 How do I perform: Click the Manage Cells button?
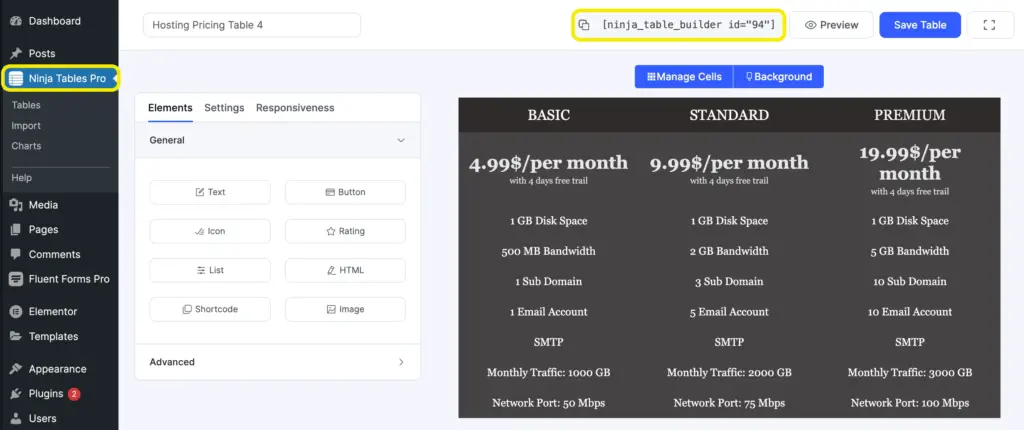(x=684, y=77)
